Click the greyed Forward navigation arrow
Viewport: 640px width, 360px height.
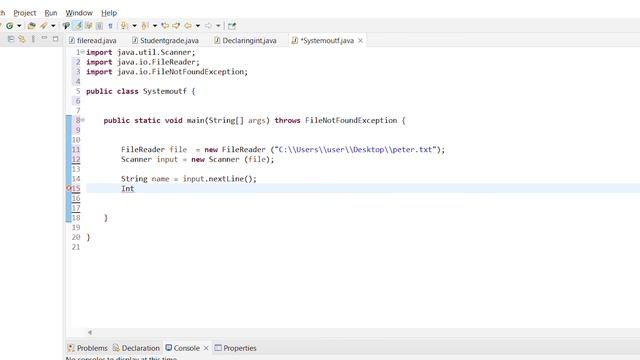(x=208, y=26)
